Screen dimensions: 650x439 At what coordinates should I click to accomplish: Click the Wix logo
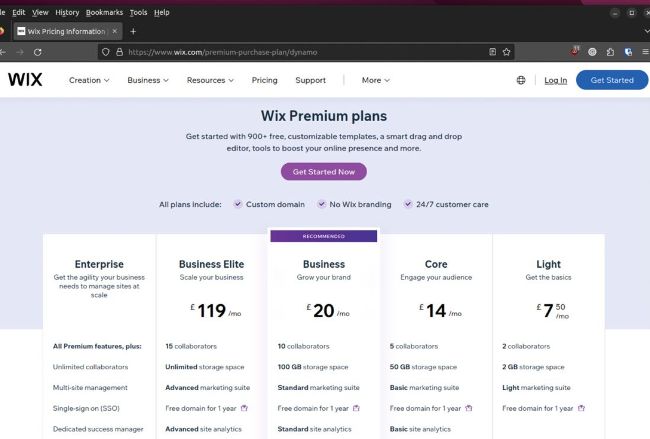click(24, 80)
